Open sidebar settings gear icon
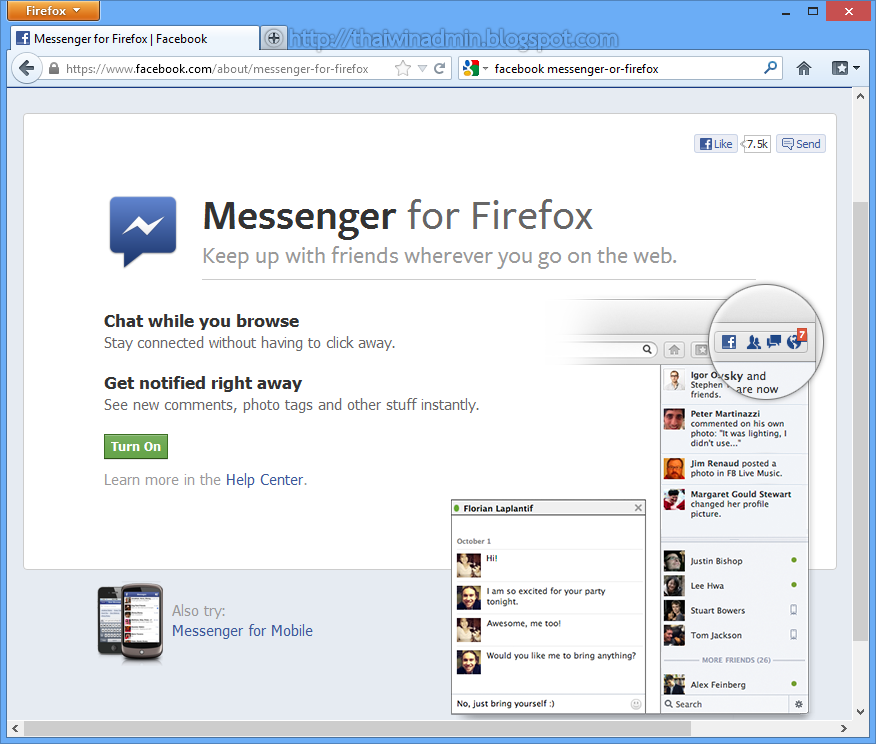 tap(798, 704)
